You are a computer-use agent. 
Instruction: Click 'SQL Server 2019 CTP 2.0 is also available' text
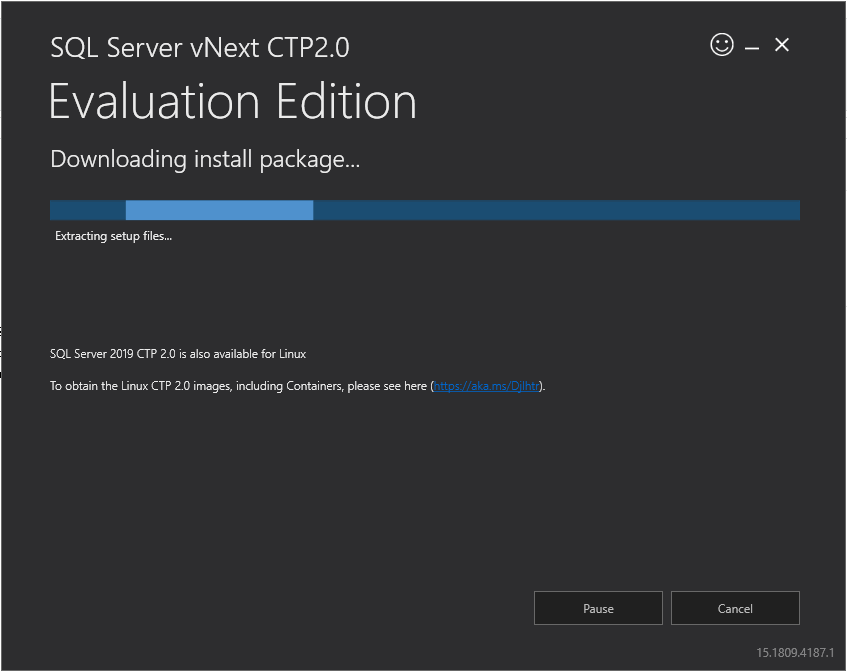click(x=178, y=354)
